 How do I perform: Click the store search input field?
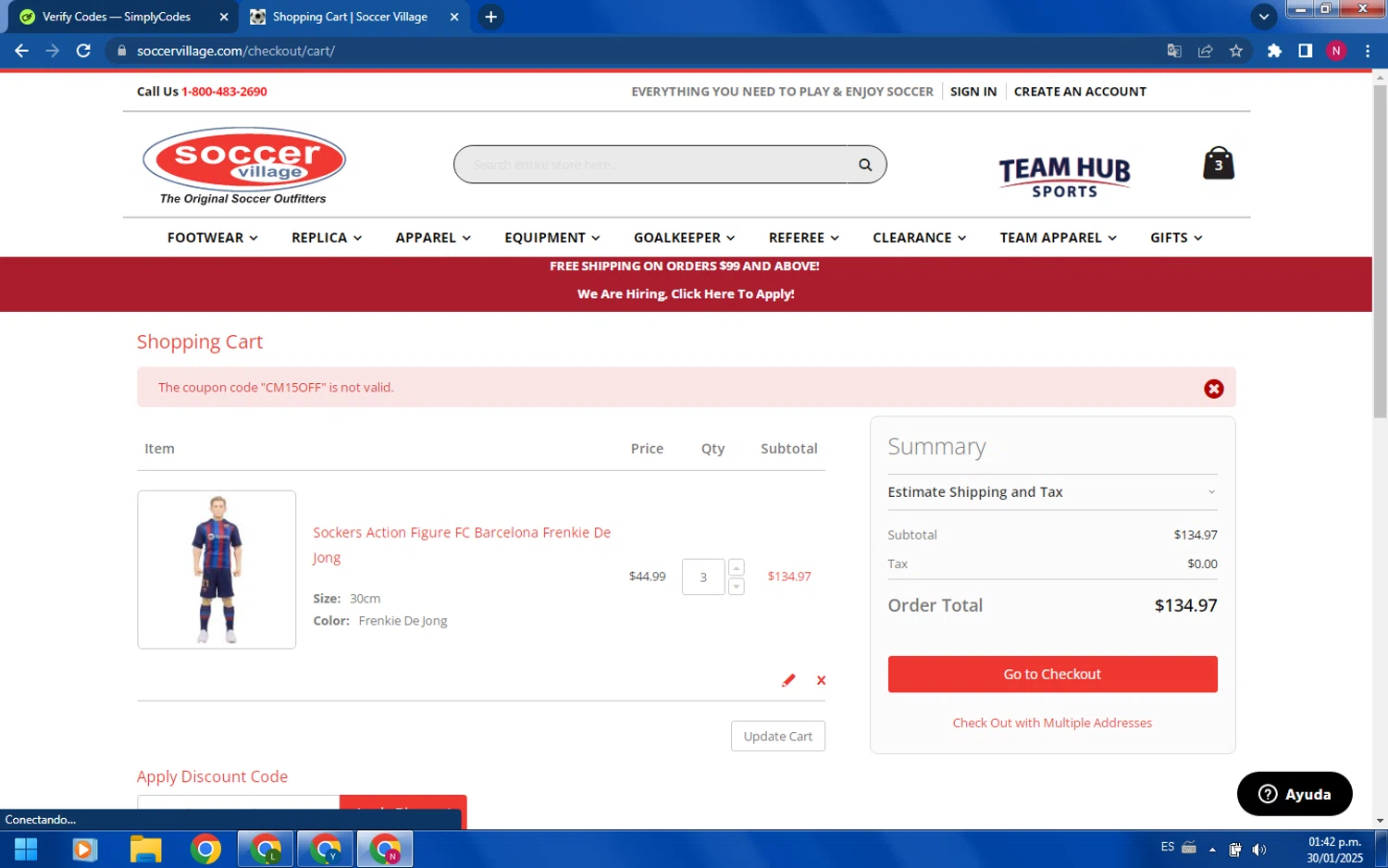coord(651,165)
